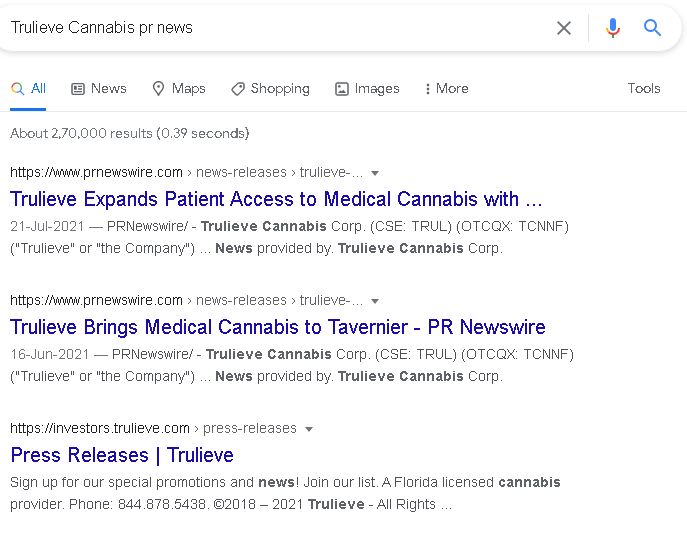Viewport: 687px width, 537px height.
Task: Click the investors.trulieve.com URL breadcrumb
Action: pos(100,428)
